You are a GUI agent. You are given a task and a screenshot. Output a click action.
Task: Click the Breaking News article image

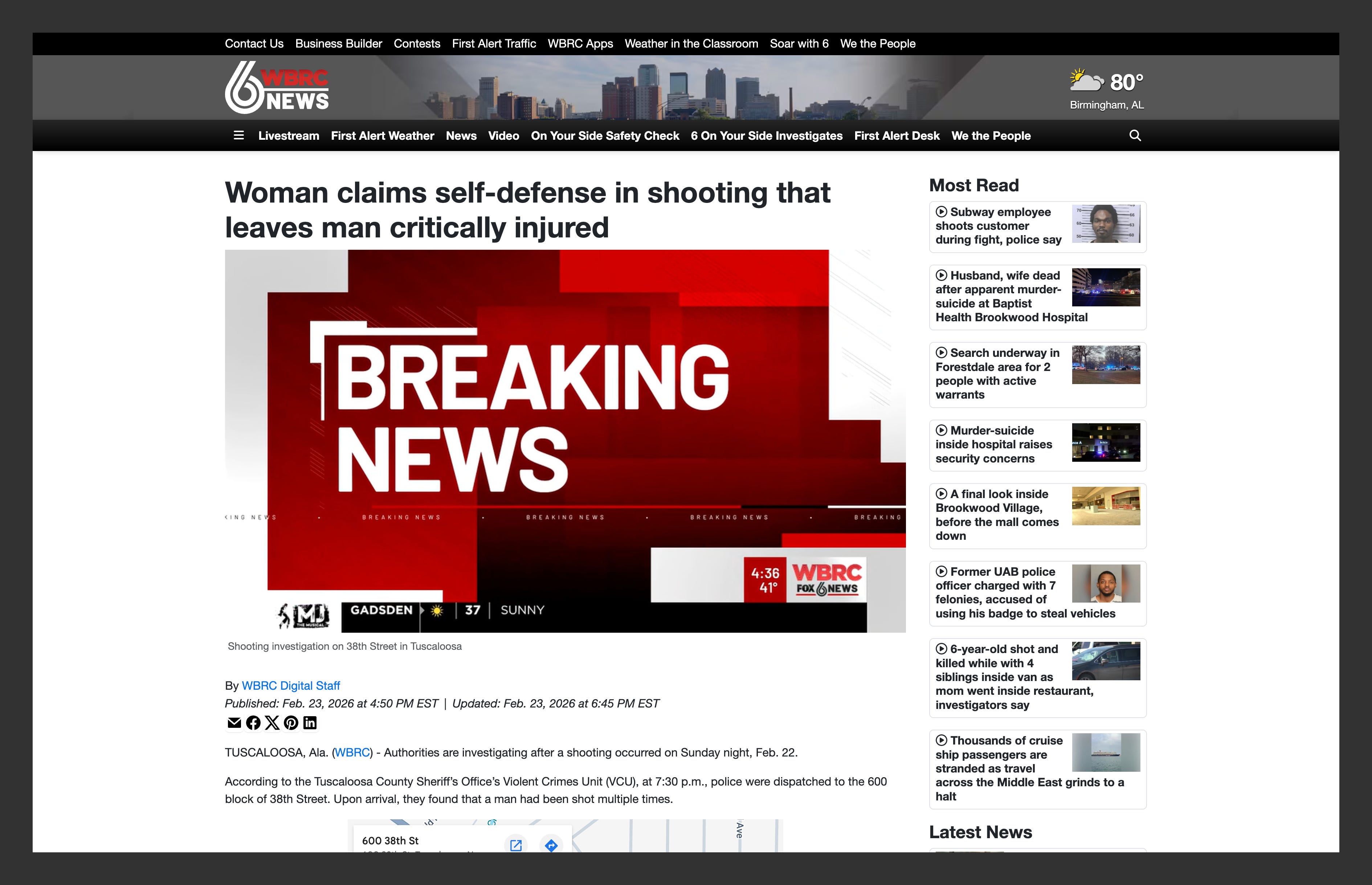pos(565,441)
